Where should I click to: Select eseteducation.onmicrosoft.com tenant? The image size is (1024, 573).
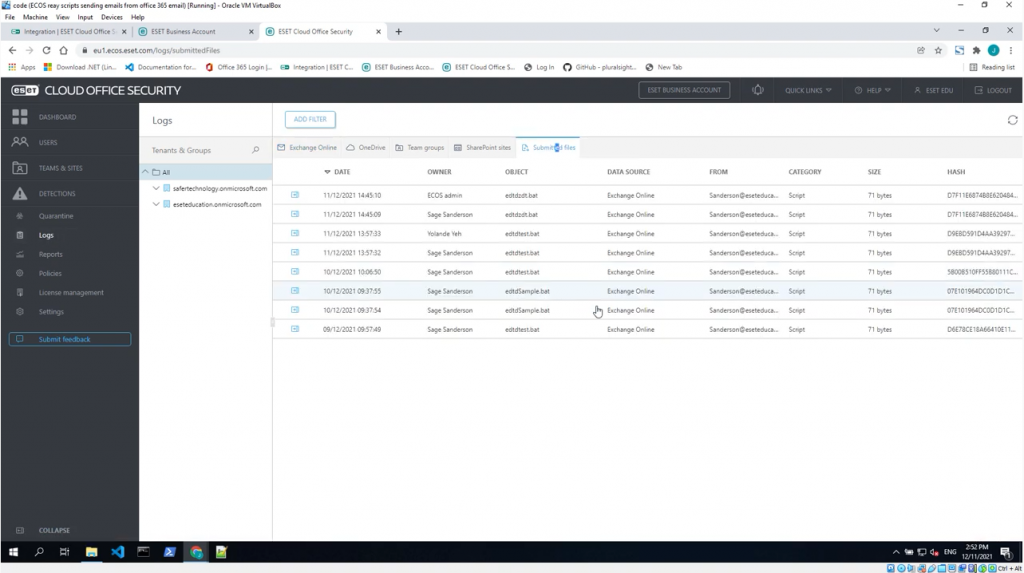[x=217, y=205]
